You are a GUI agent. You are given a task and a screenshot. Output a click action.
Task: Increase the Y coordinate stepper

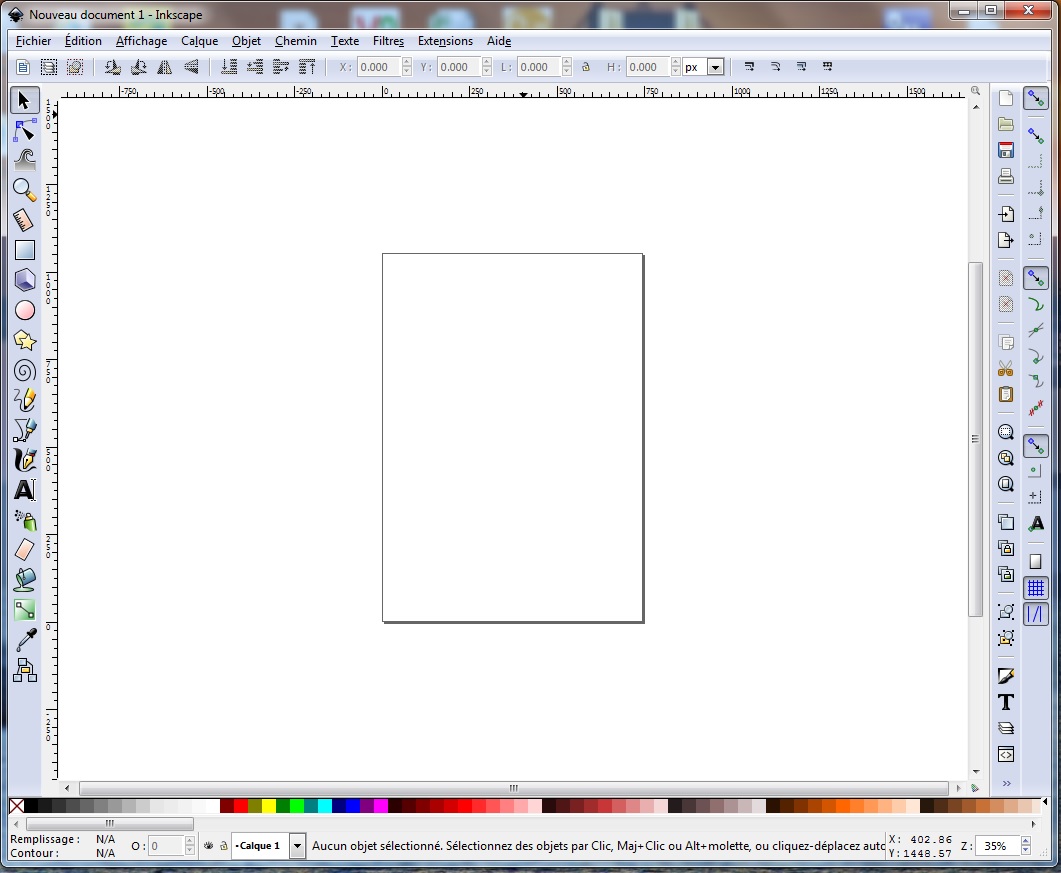point(487,62)
